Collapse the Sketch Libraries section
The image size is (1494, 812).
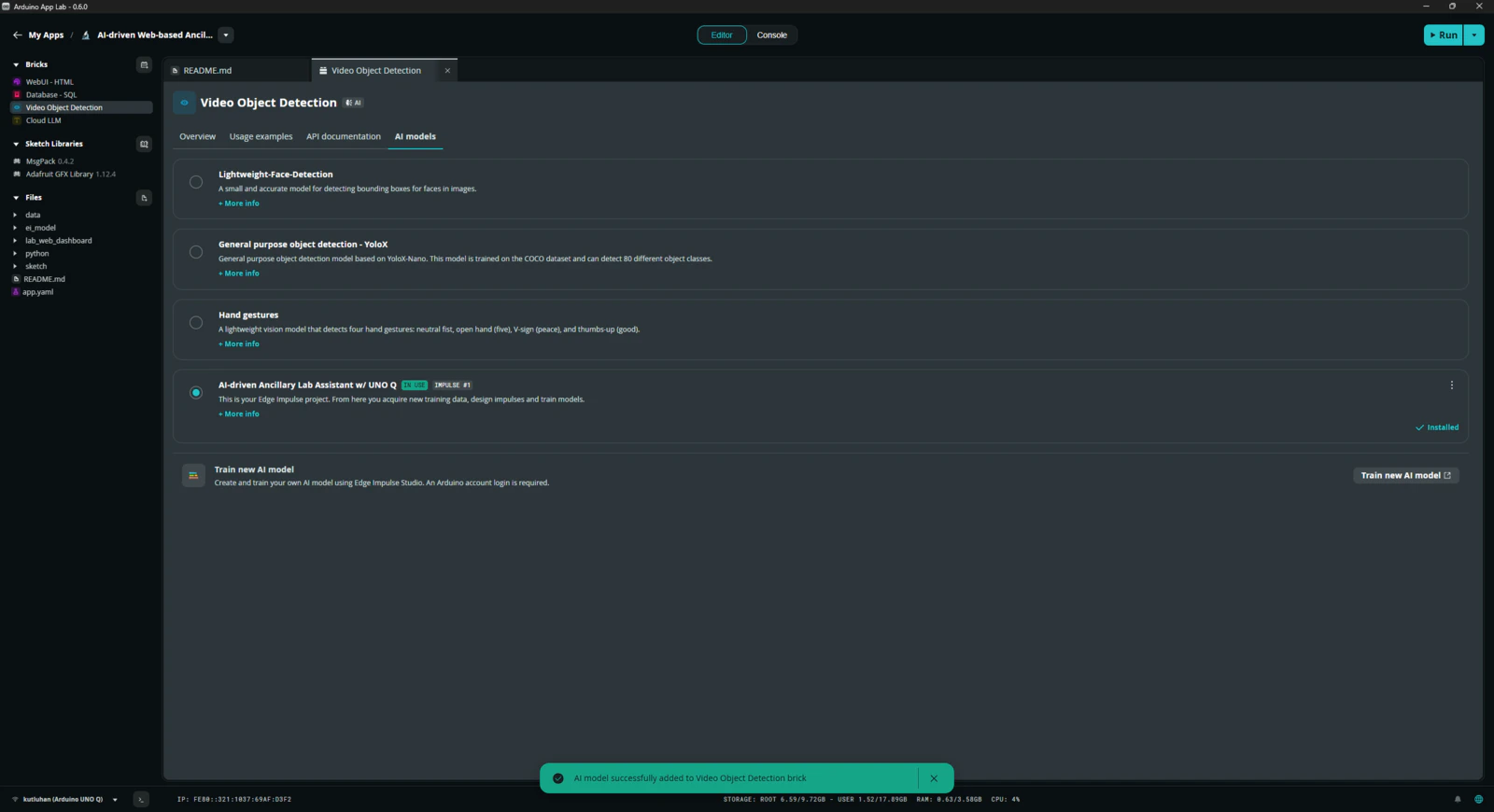point(16,145)
